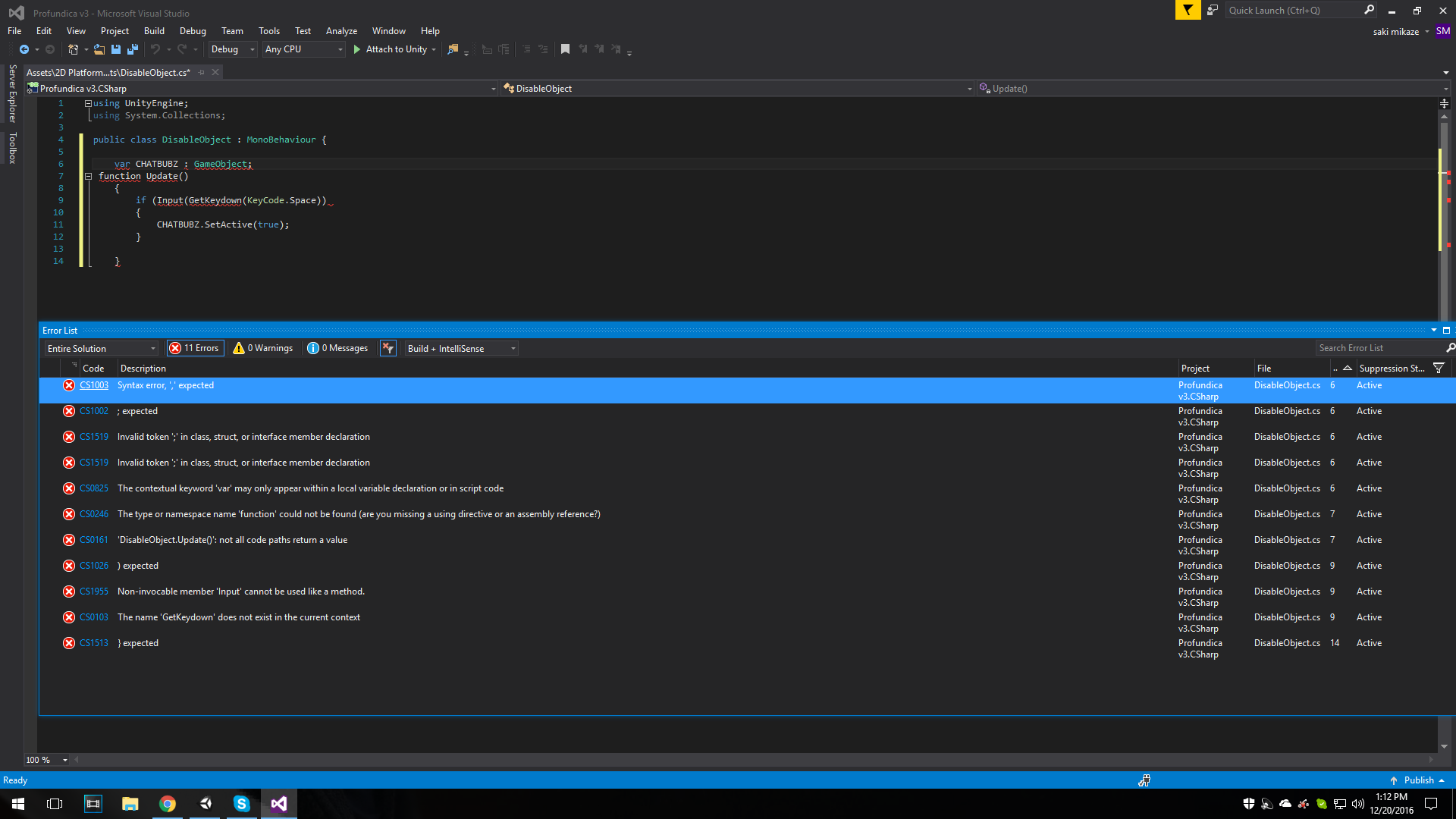Viewport: 1456px width, 819px height.
Task: Select the CS0161 not all code paths error row
Action: 747,545
